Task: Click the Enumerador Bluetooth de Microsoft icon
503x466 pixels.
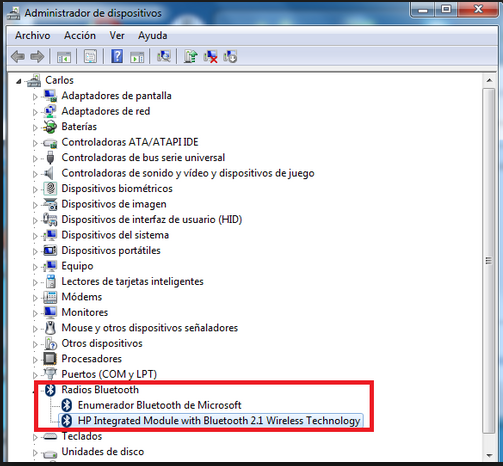Action: (x=67, y=405)
